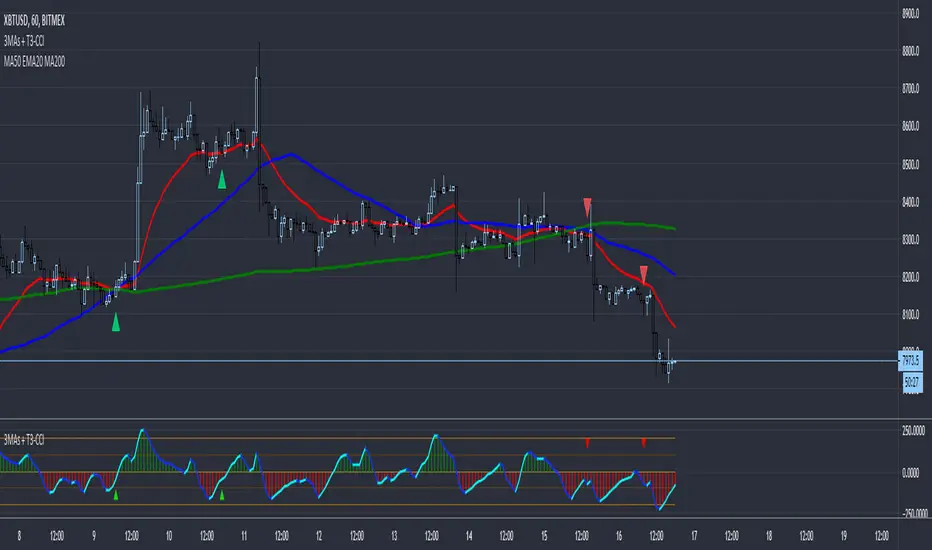The image size is (932, 550).
Task: Click the 8700.0 price axis label
Action: (x=911, y=89)
